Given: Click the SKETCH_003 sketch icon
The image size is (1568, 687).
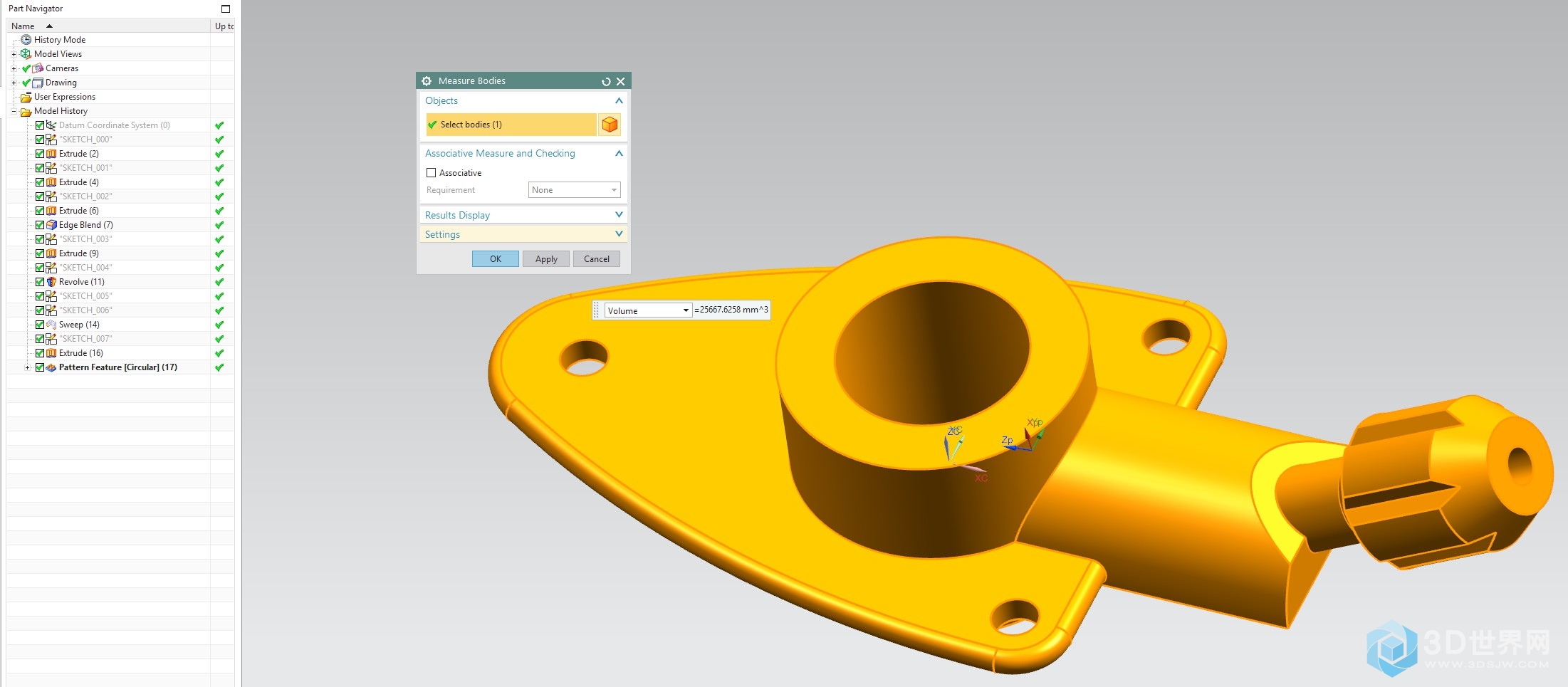Looking at the screenshot, I should tap(51, 239).
